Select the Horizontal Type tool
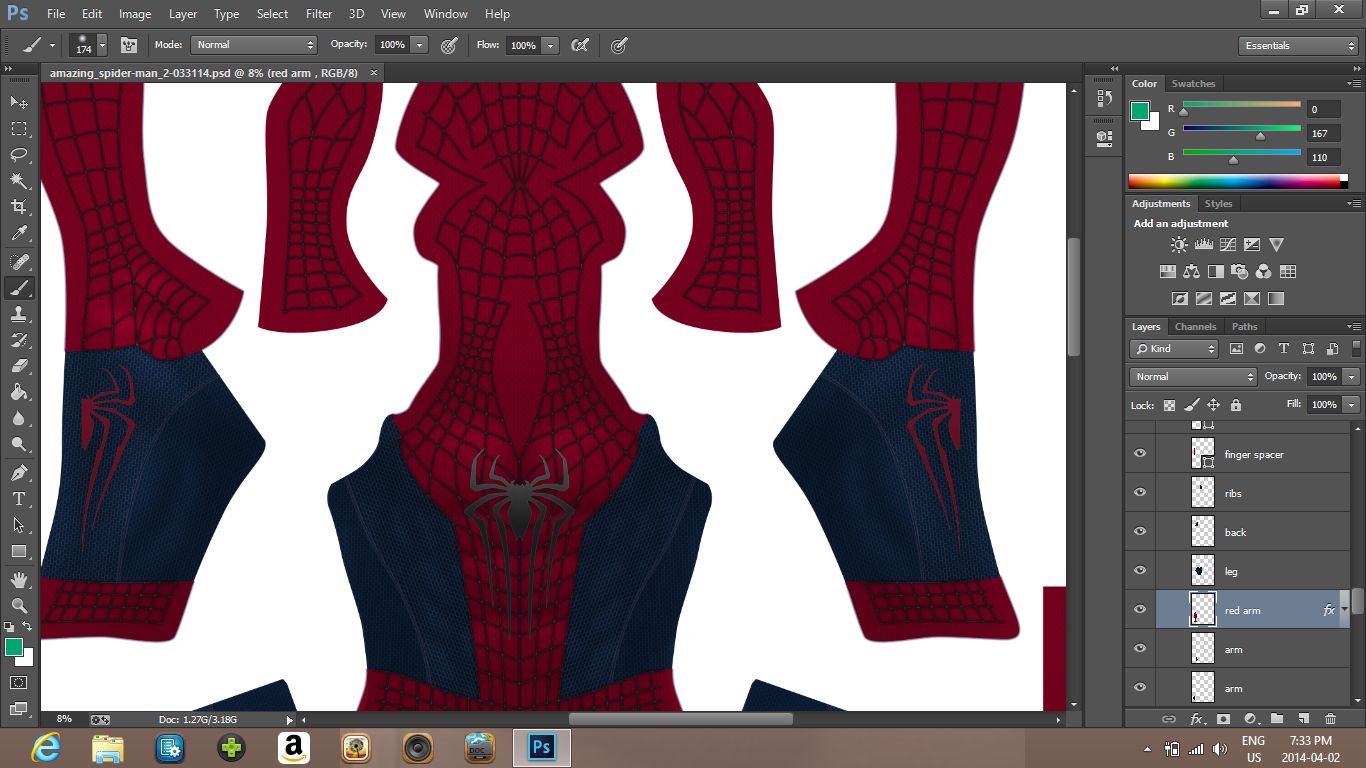 19,498
